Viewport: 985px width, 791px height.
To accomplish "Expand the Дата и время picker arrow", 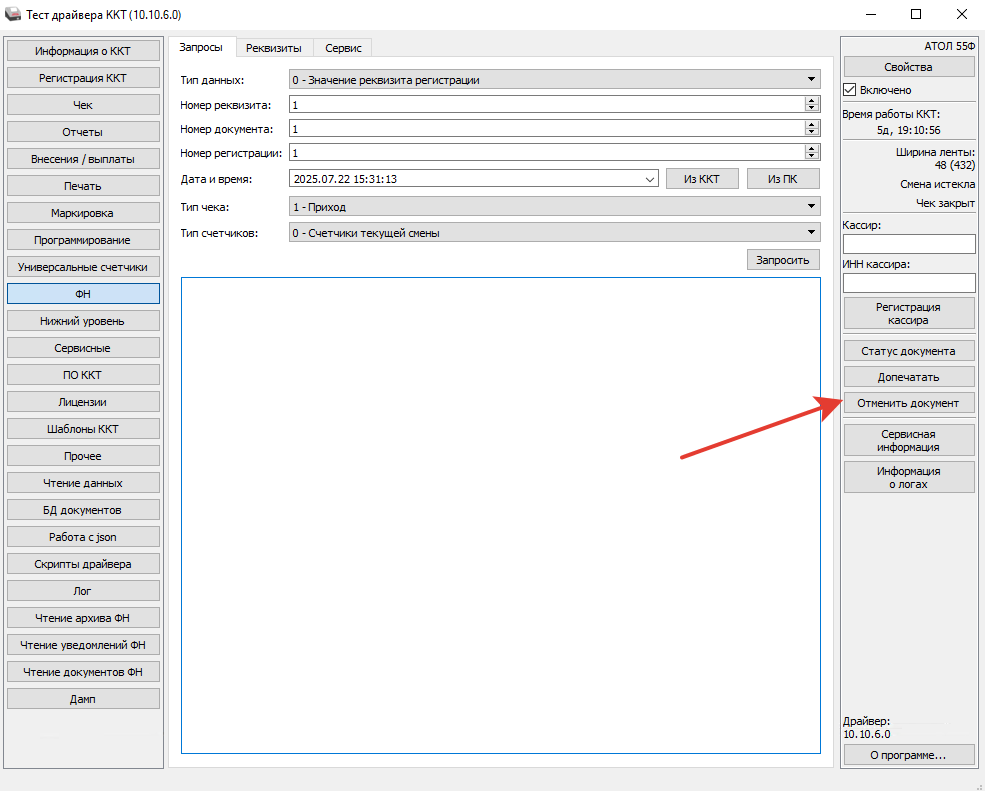I will coord(650,179).
